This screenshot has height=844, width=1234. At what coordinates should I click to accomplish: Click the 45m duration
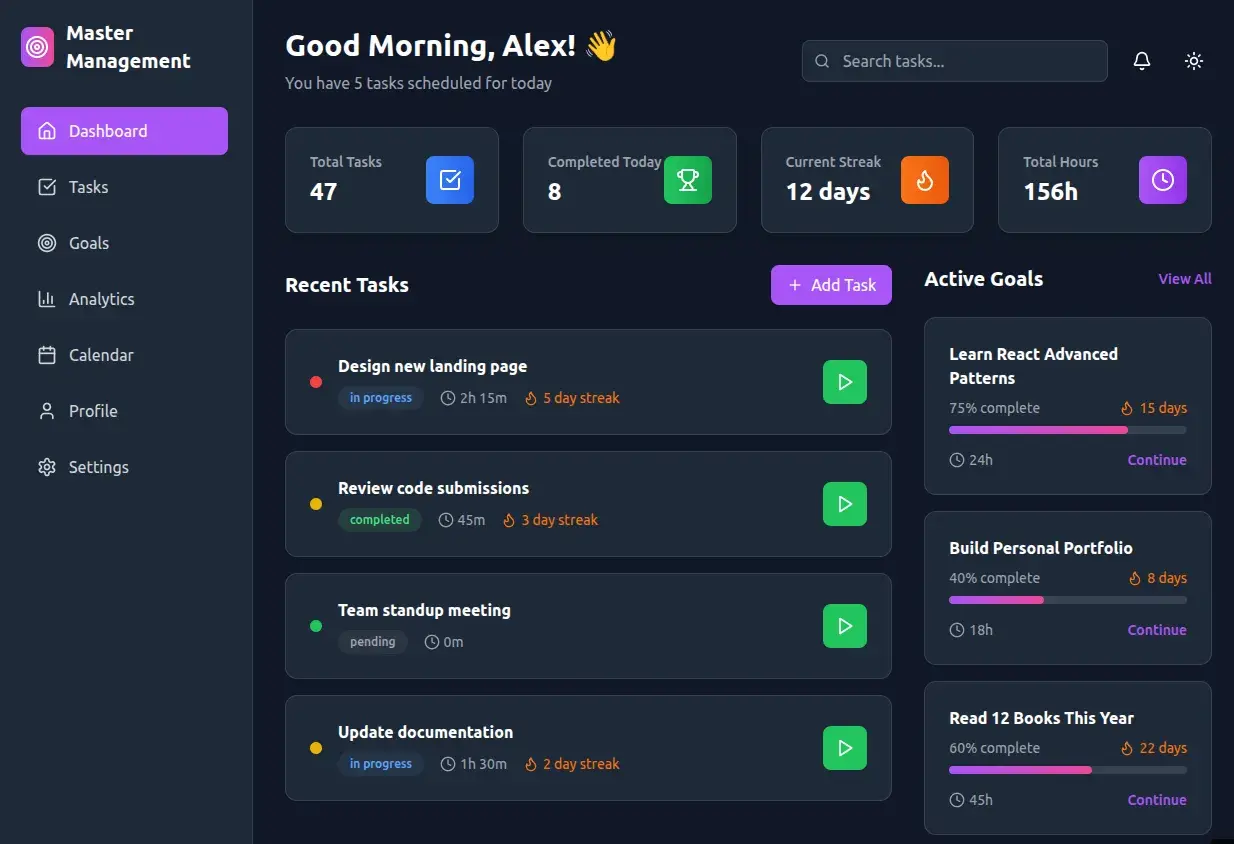[462, 520]
